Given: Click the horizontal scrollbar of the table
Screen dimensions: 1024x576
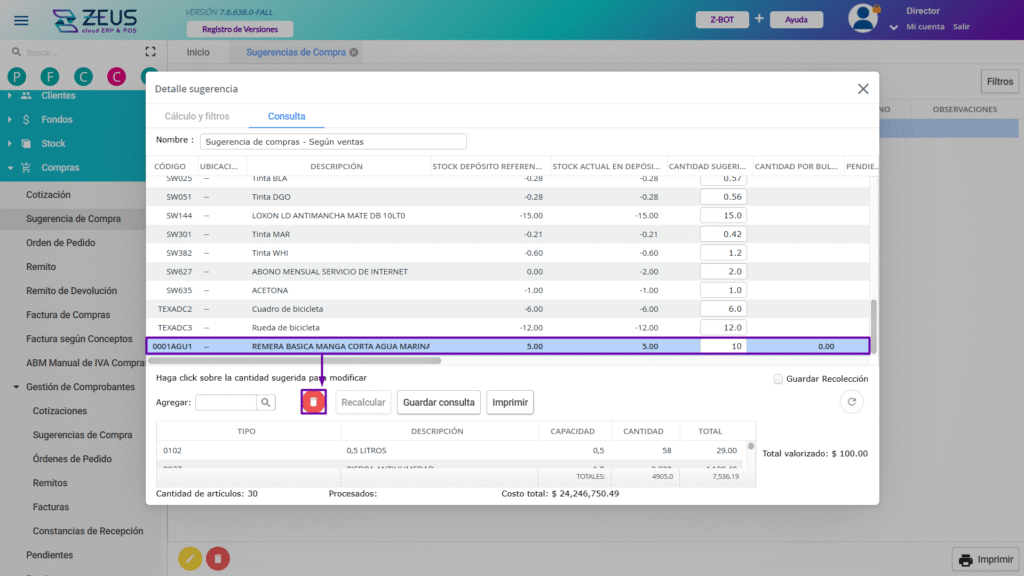Looking at the screenshot, I should click(x=295, y=360).
